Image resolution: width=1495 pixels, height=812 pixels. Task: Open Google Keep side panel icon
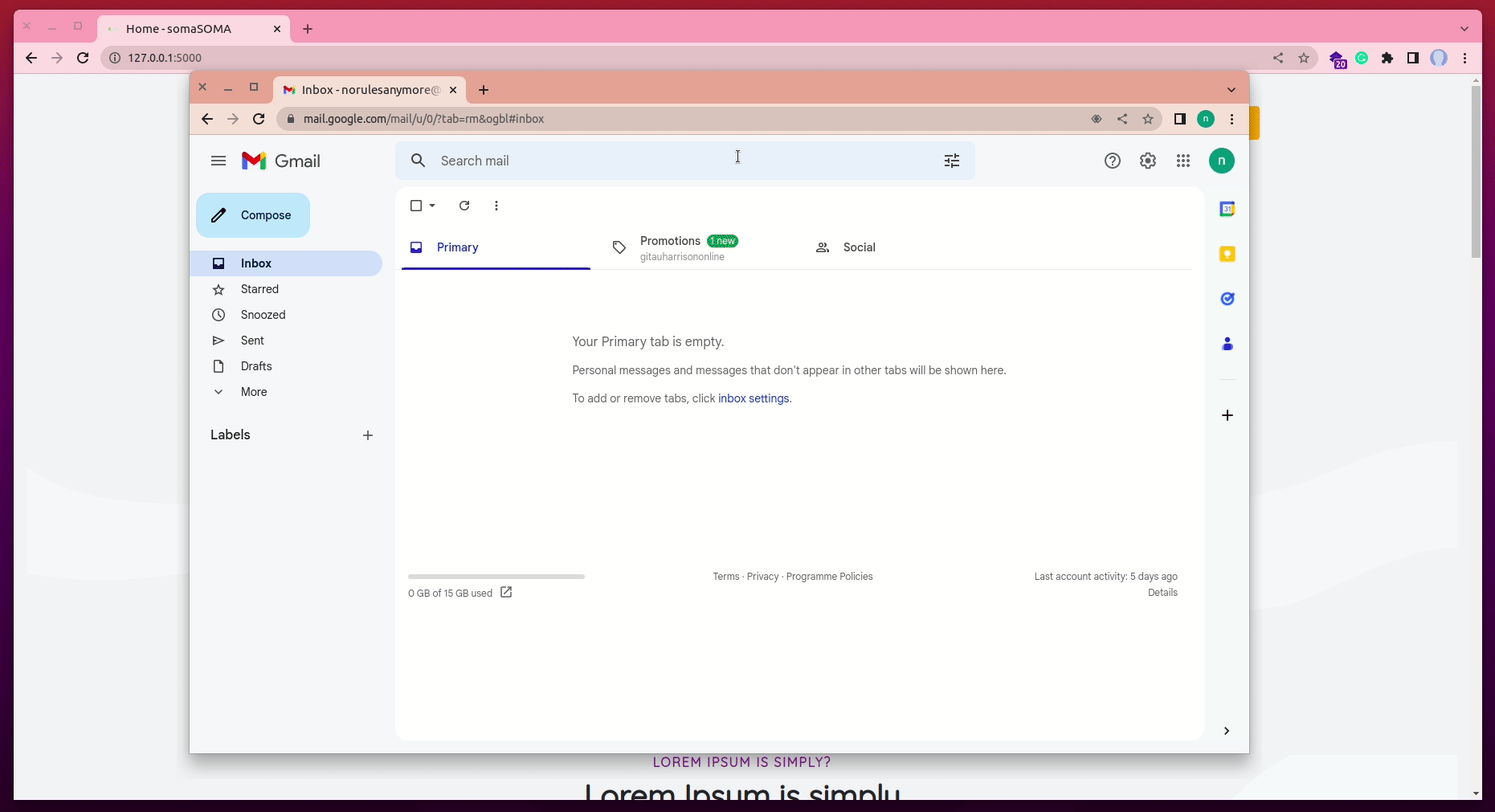click(x=1227, y=254)
